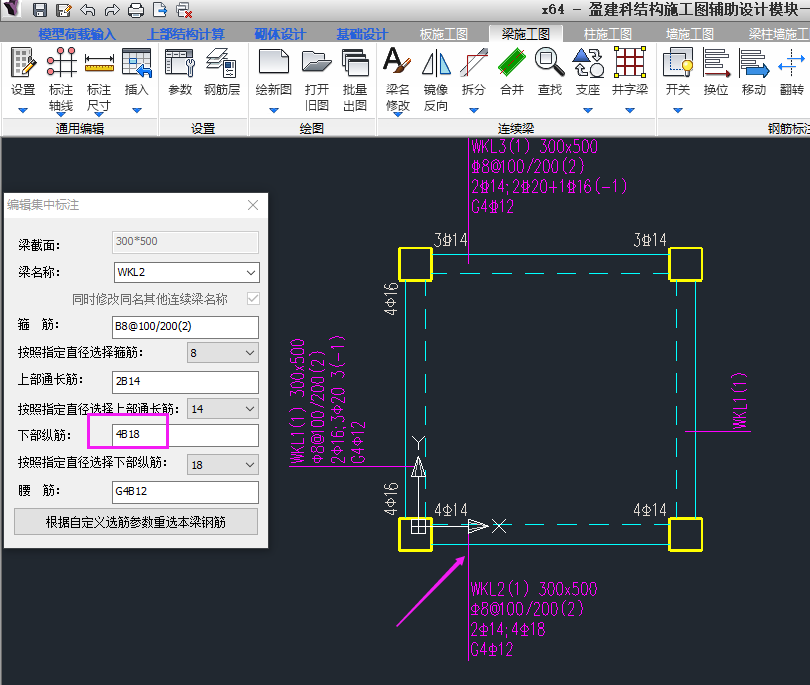
Task: Switch to the 砌体设计 tab
Action: point(281,34)
